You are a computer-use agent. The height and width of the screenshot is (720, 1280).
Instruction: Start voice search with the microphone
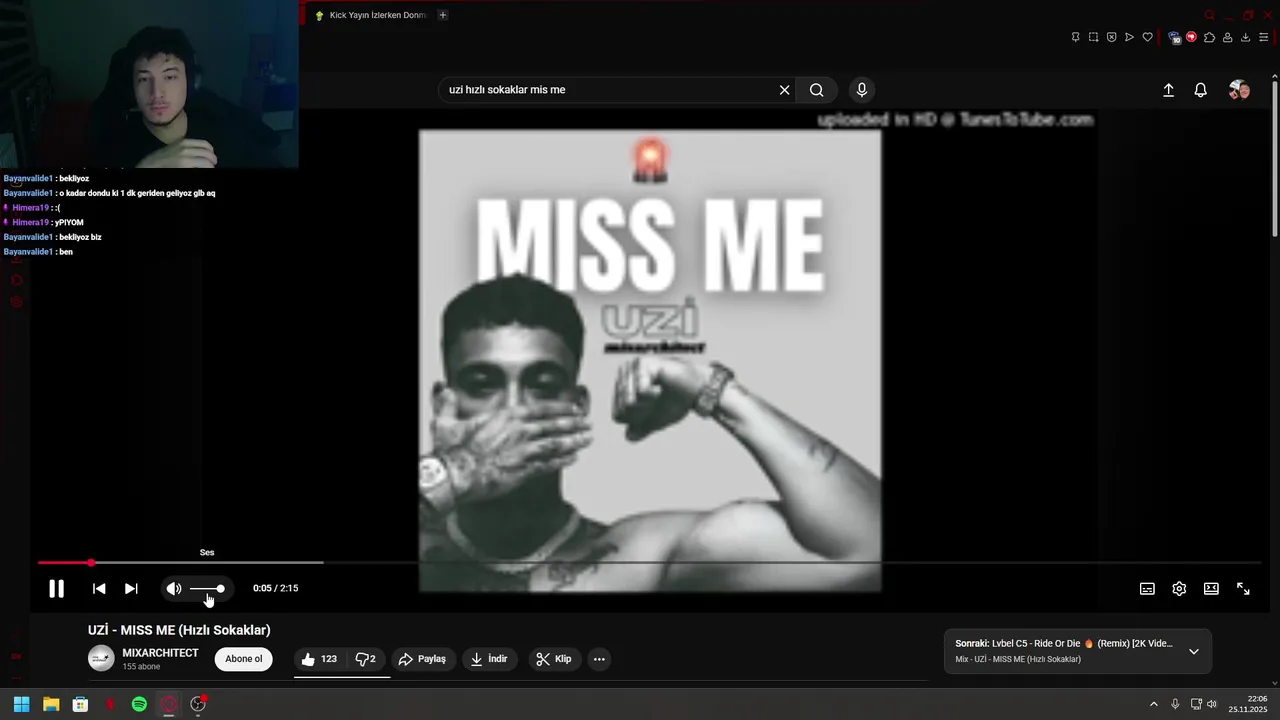(x=862, y=90)
